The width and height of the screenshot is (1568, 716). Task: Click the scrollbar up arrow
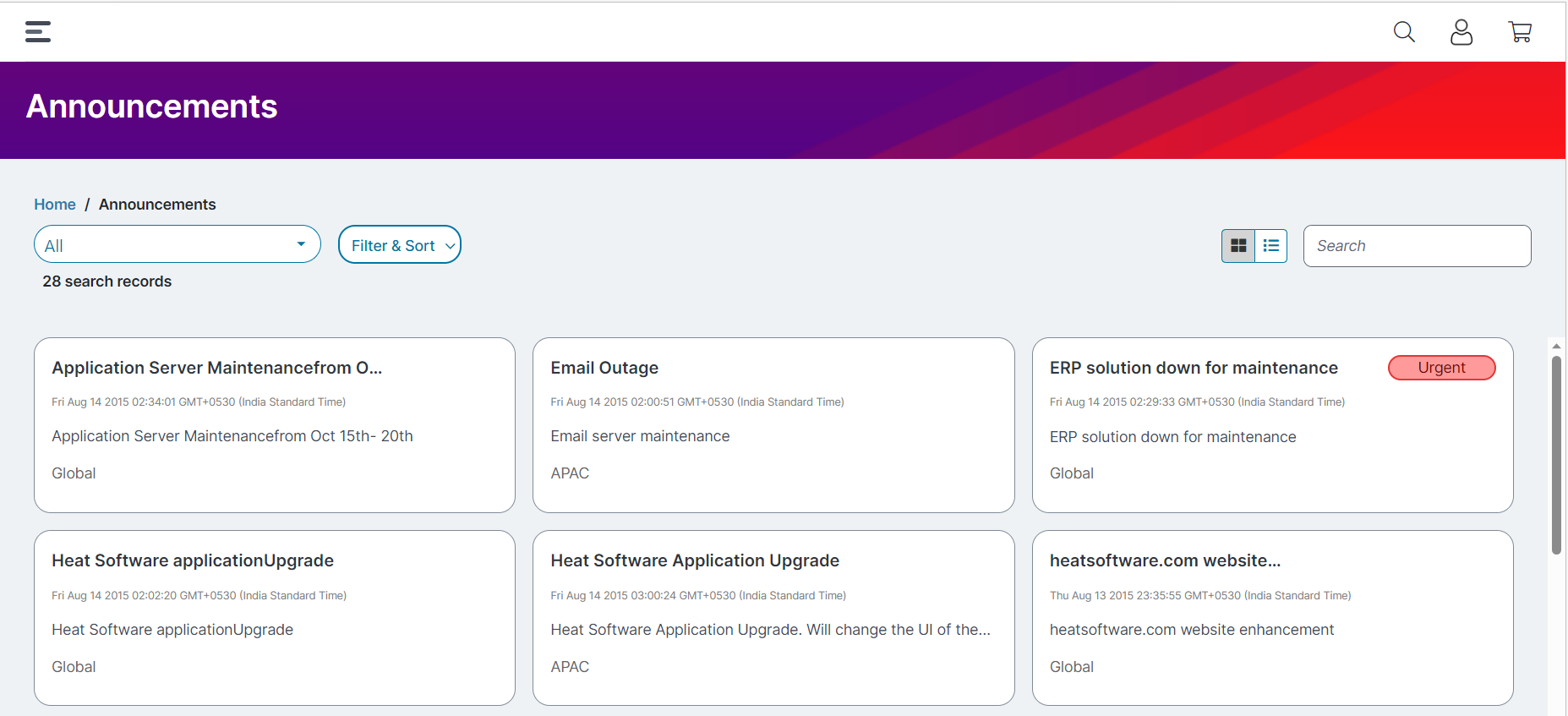pyautogui.click(x=1556, y=346)
